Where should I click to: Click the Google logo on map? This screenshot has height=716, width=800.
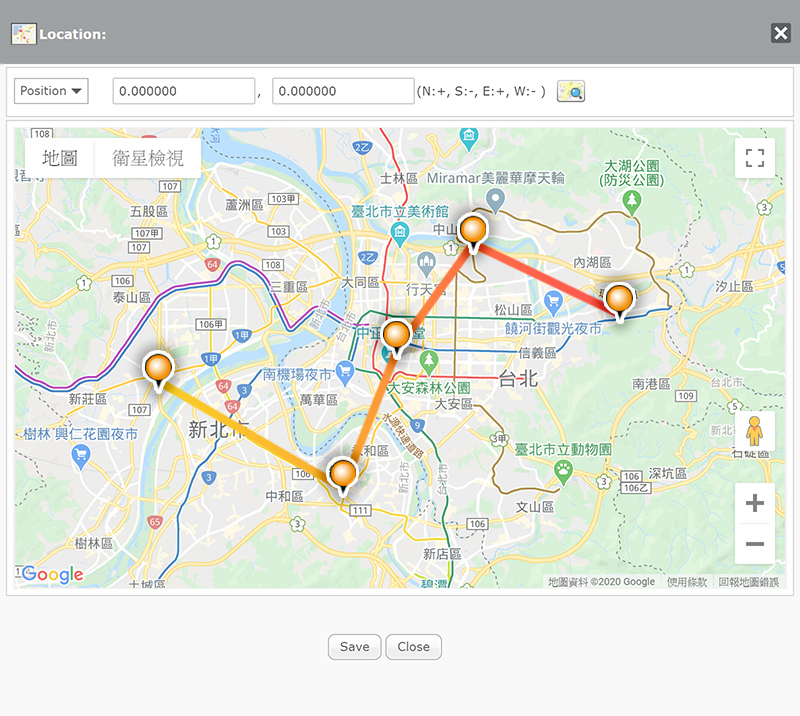tap(52, 575)
